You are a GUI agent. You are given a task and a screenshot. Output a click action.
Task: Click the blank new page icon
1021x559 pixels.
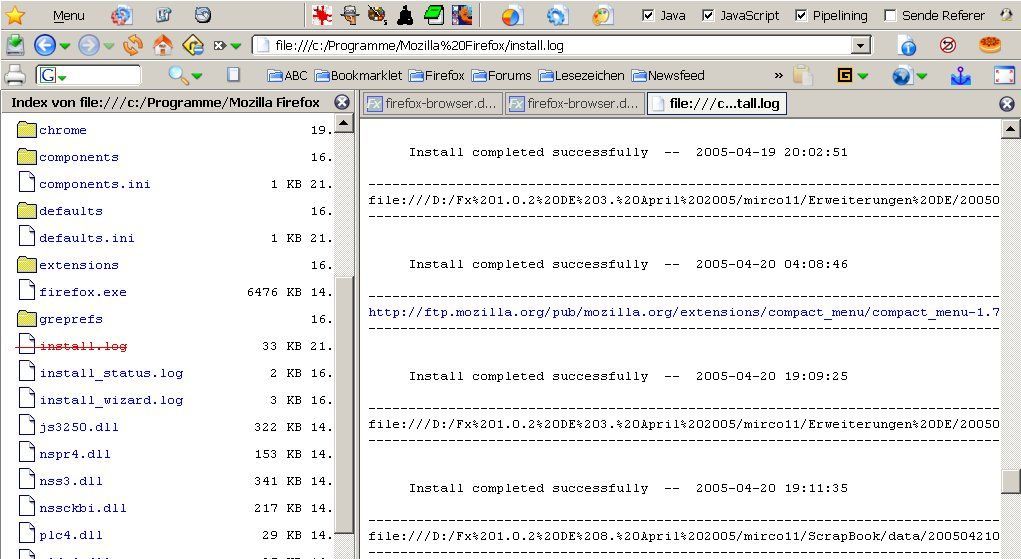[233, 75]
